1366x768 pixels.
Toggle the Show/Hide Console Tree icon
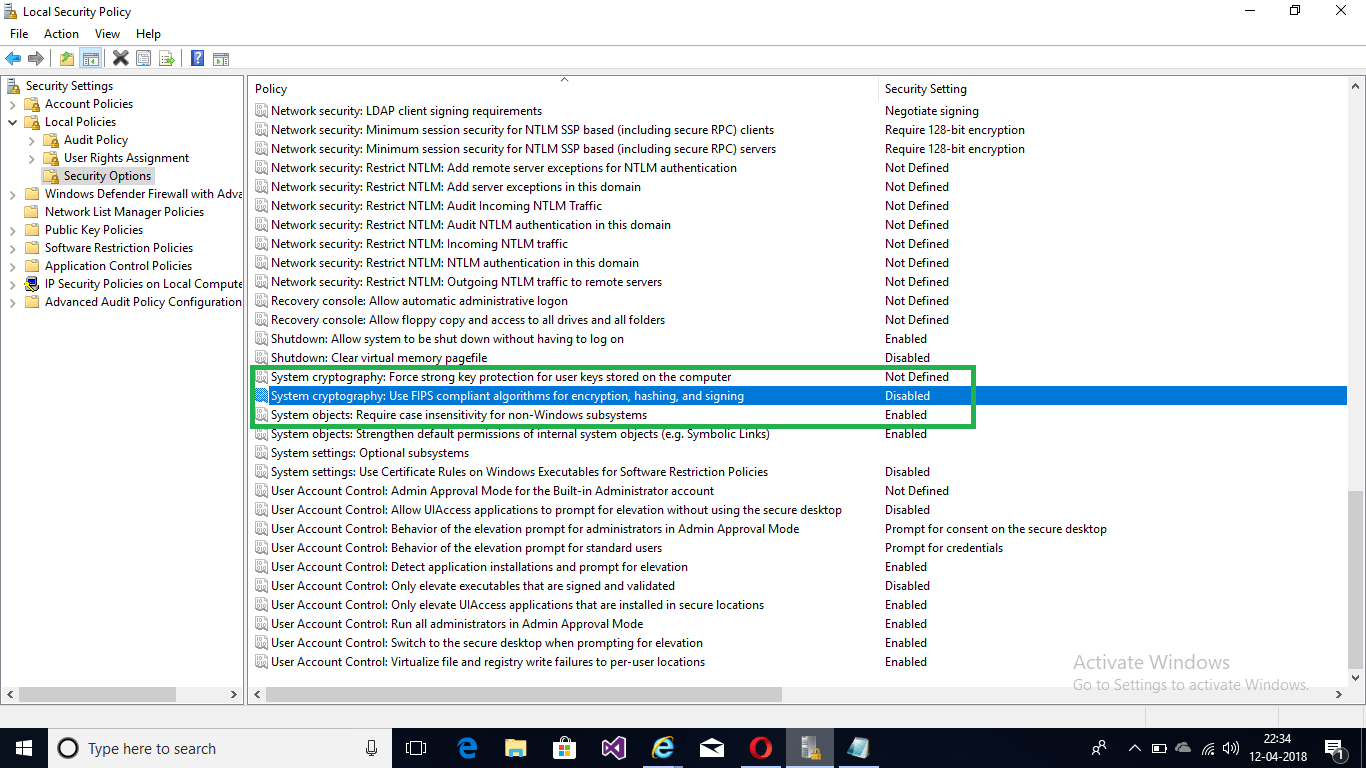pyautogui.click(x=91, y=57)
